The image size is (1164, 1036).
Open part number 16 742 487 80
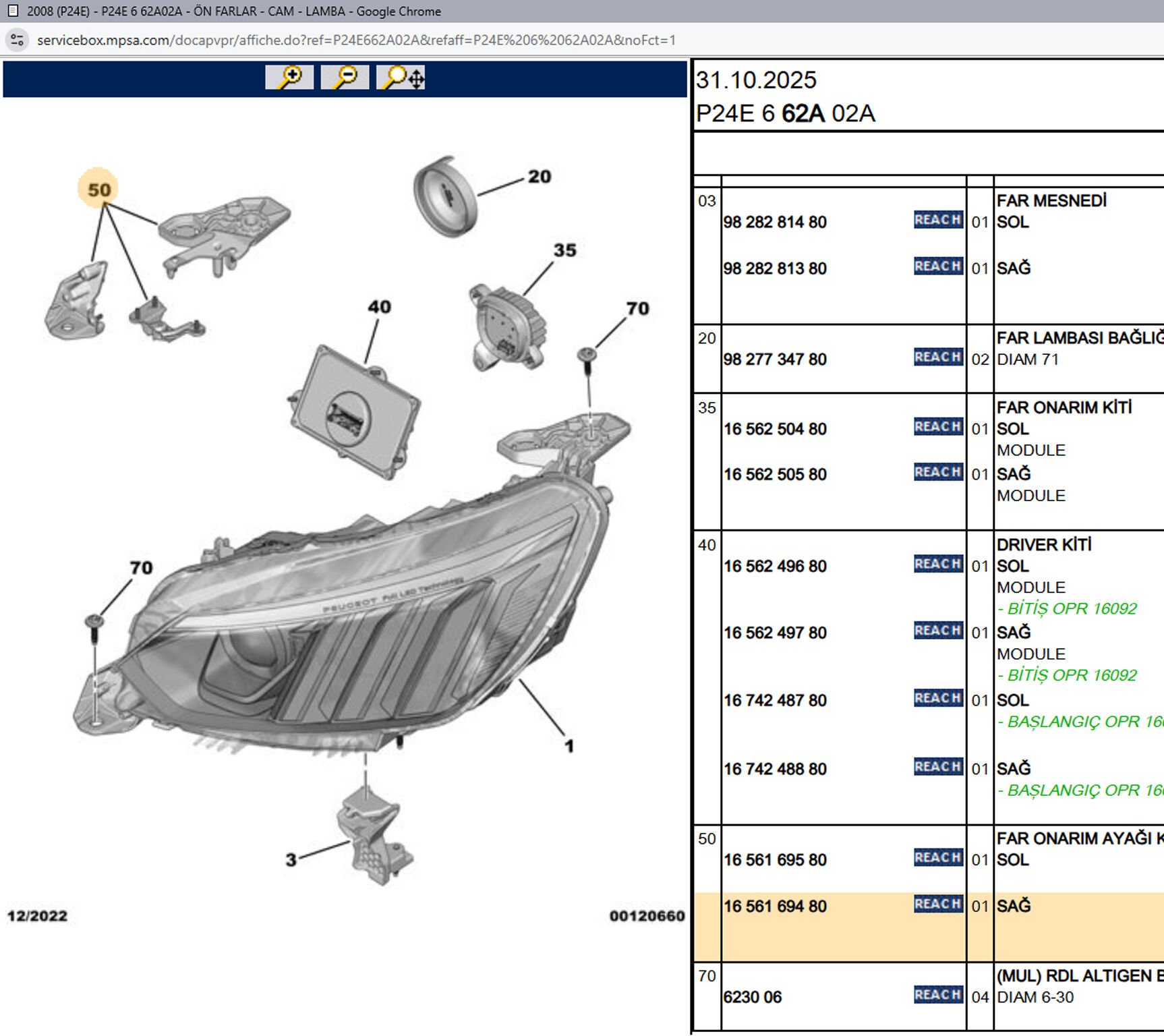(775, 701)
